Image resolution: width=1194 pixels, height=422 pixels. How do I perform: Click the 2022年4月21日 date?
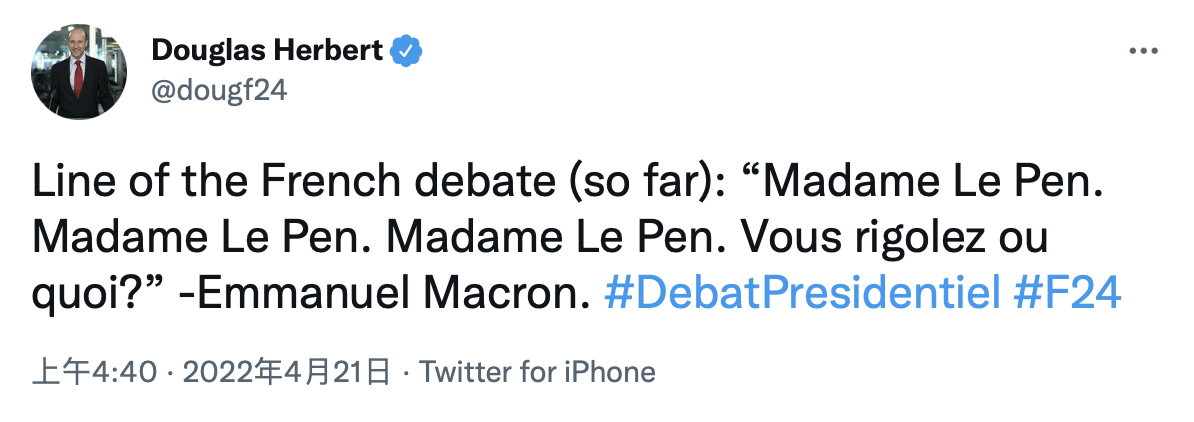click(283, 373)
